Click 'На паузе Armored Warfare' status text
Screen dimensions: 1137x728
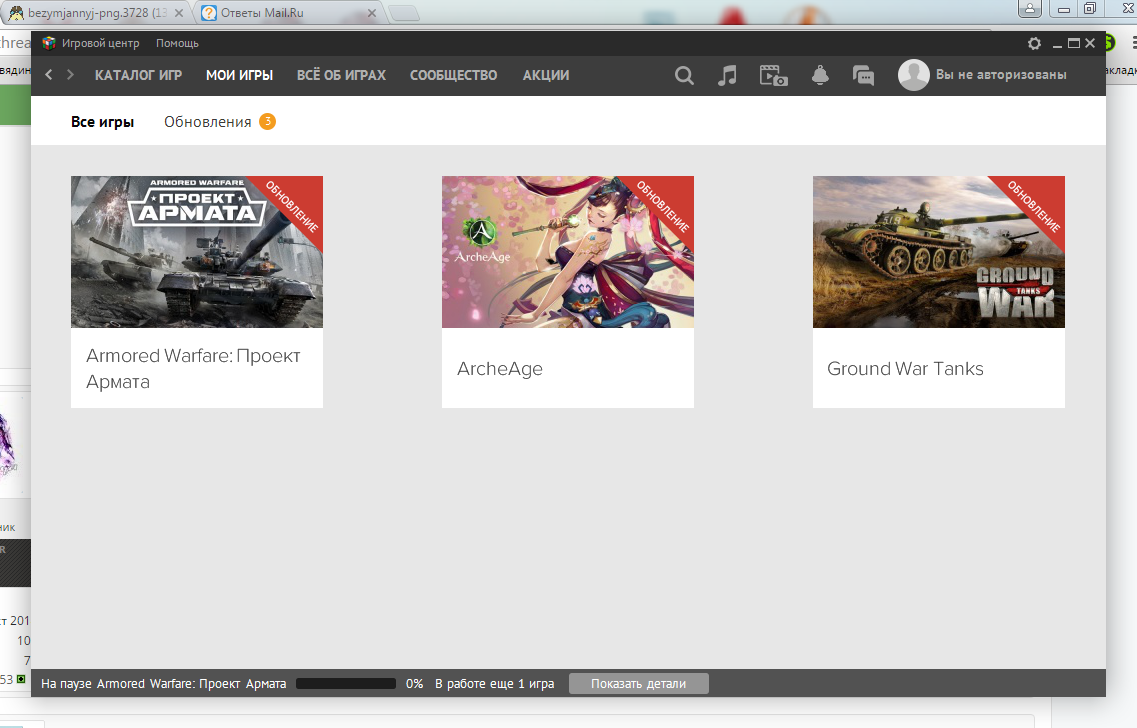pos(163,684)
